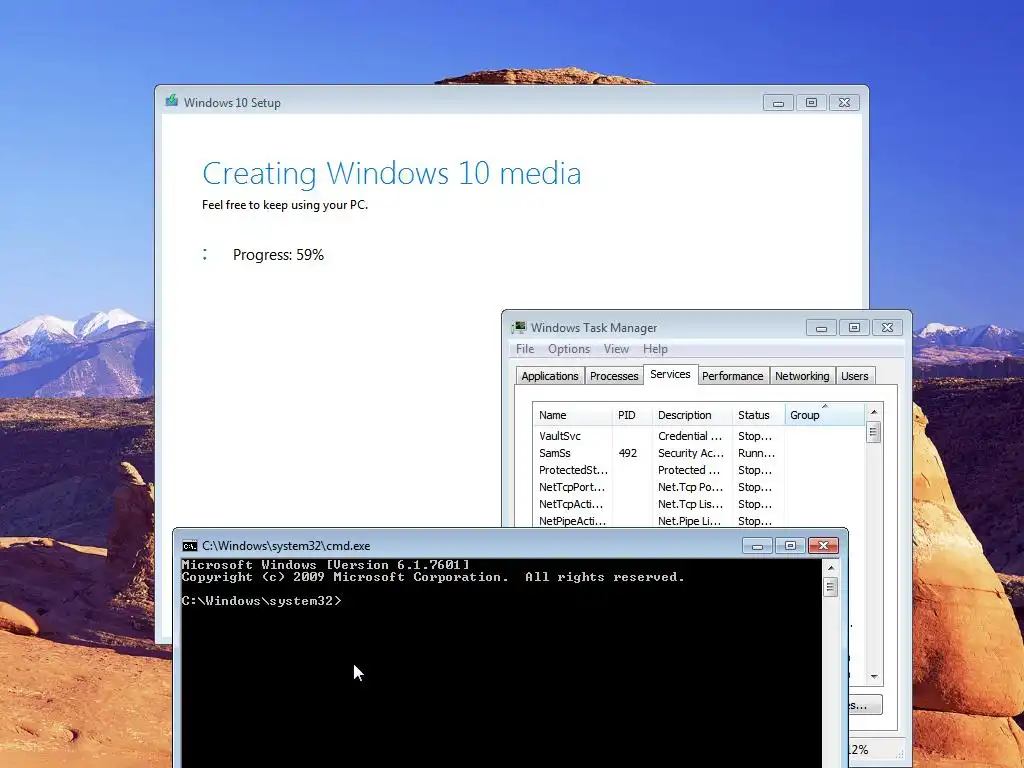
Task: Click the services list scroll up arrow
Action: pos(874,411)
